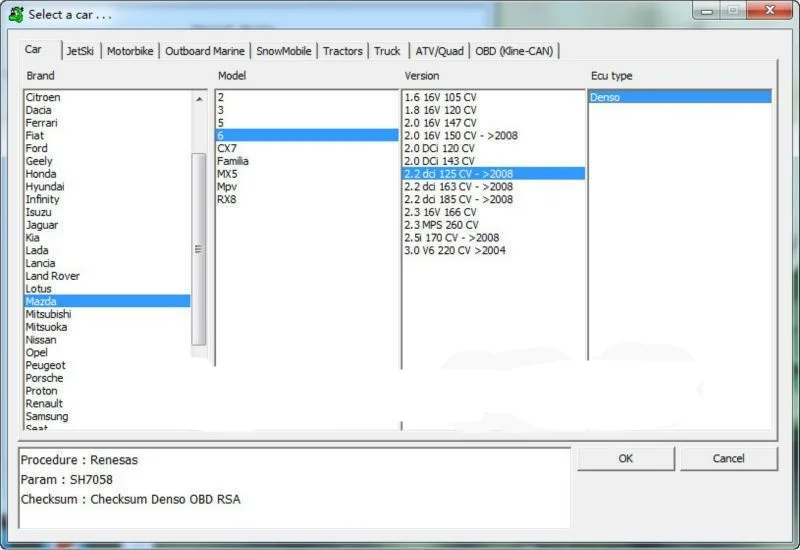Click the highlighted Mazda brand
The width and height of the screenshot is (800, 550).
click(x=107, y=301)
